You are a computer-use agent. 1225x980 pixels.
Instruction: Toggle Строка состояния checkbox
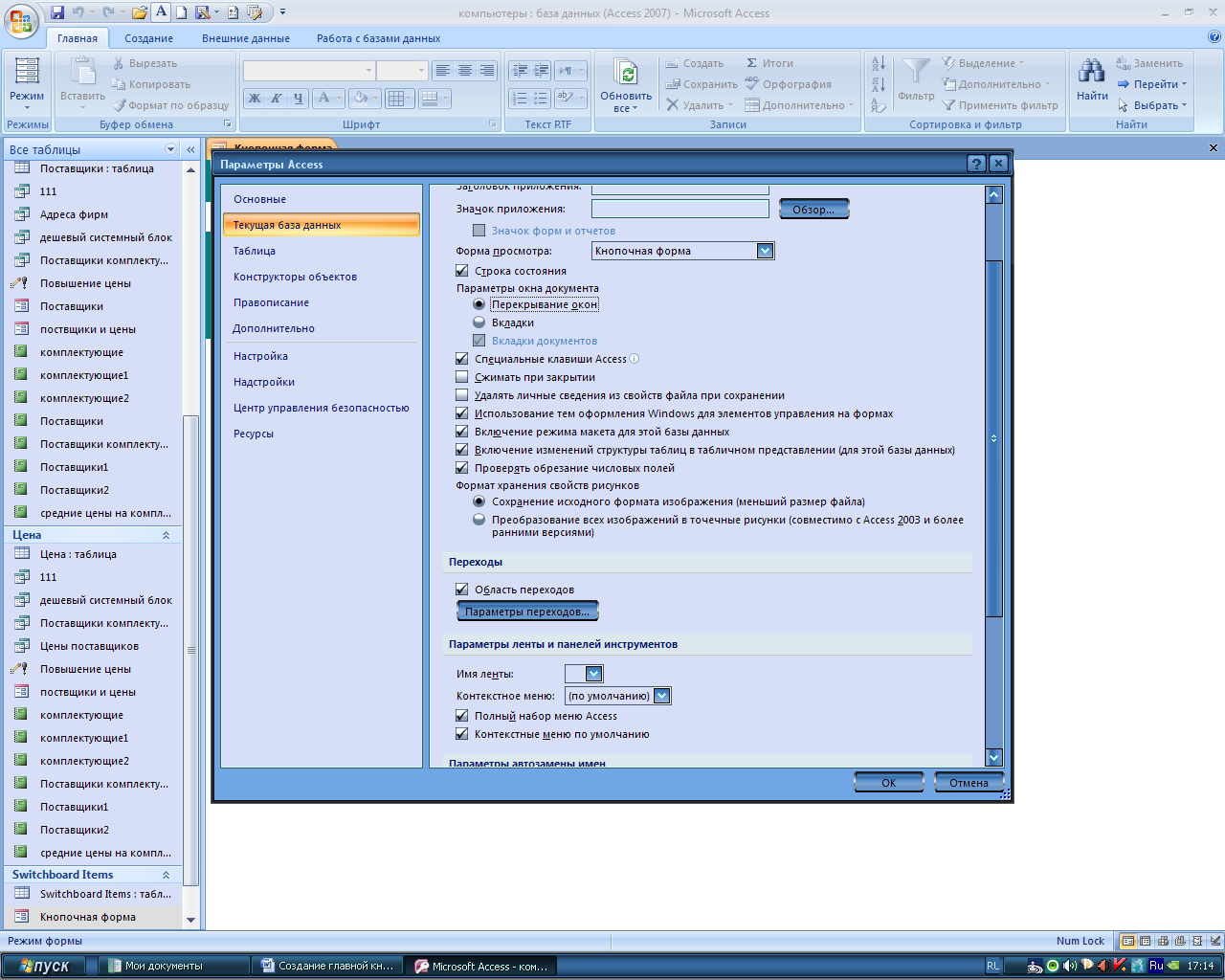pos(462,271)
